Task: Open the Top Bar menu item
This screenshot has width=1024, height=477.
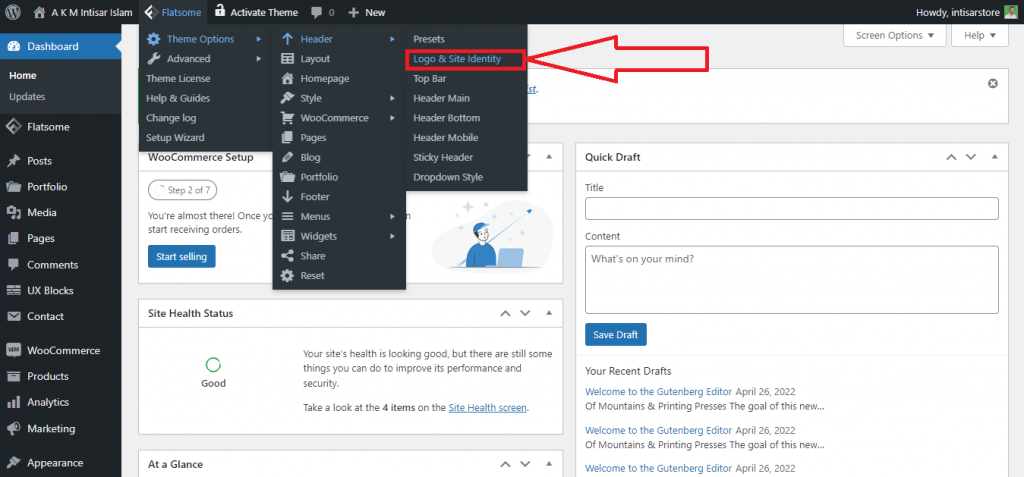Action: (x=430, y=78)
